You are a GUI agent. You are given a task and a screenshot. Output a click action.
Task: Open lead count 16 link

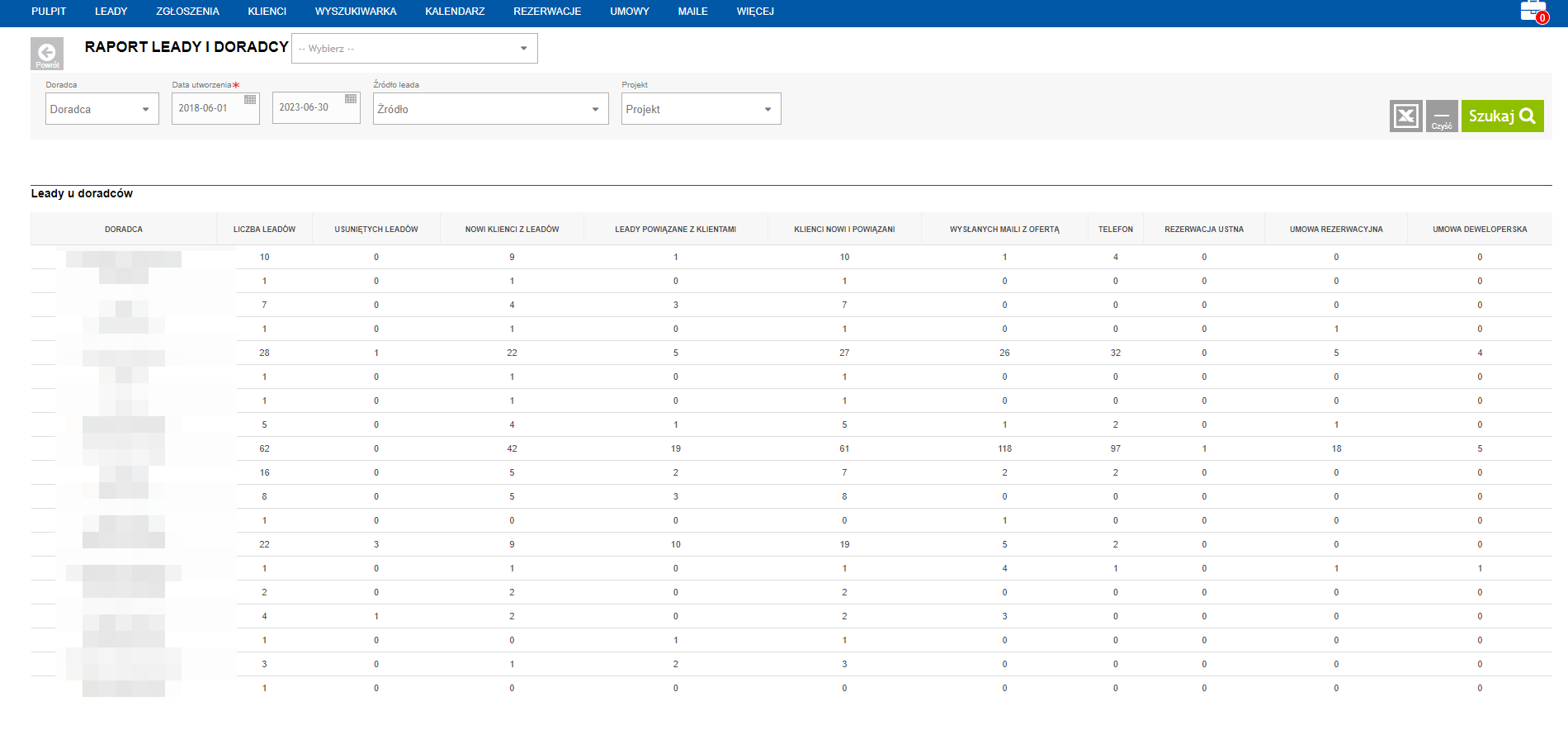tap(264, 473)
